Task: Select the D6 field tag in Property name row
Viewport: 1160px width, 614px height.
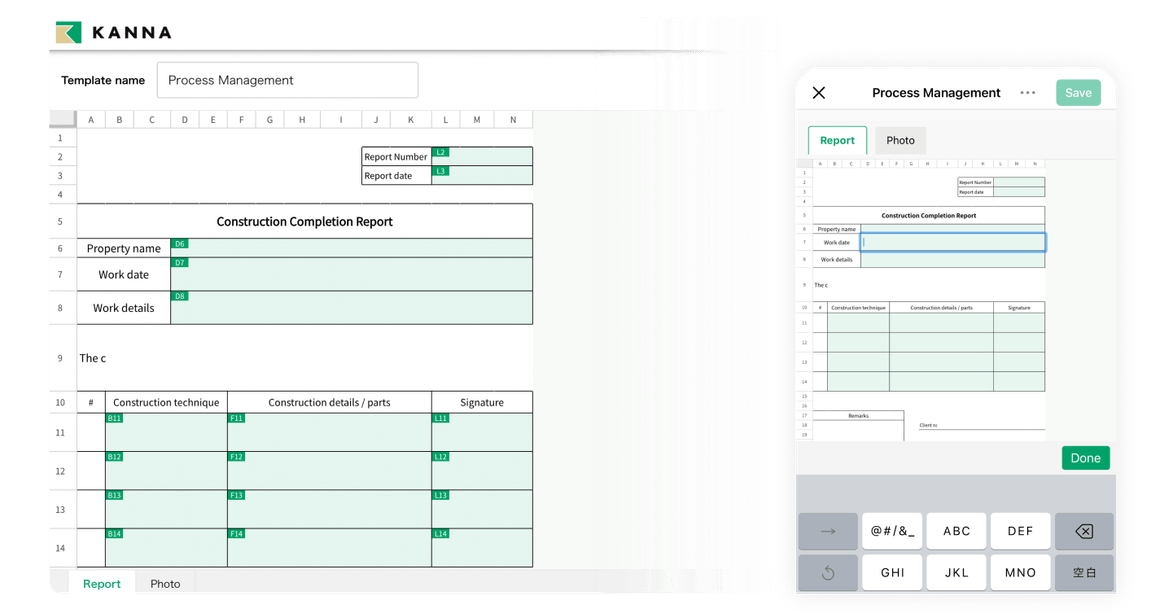Action: [179, 243]
